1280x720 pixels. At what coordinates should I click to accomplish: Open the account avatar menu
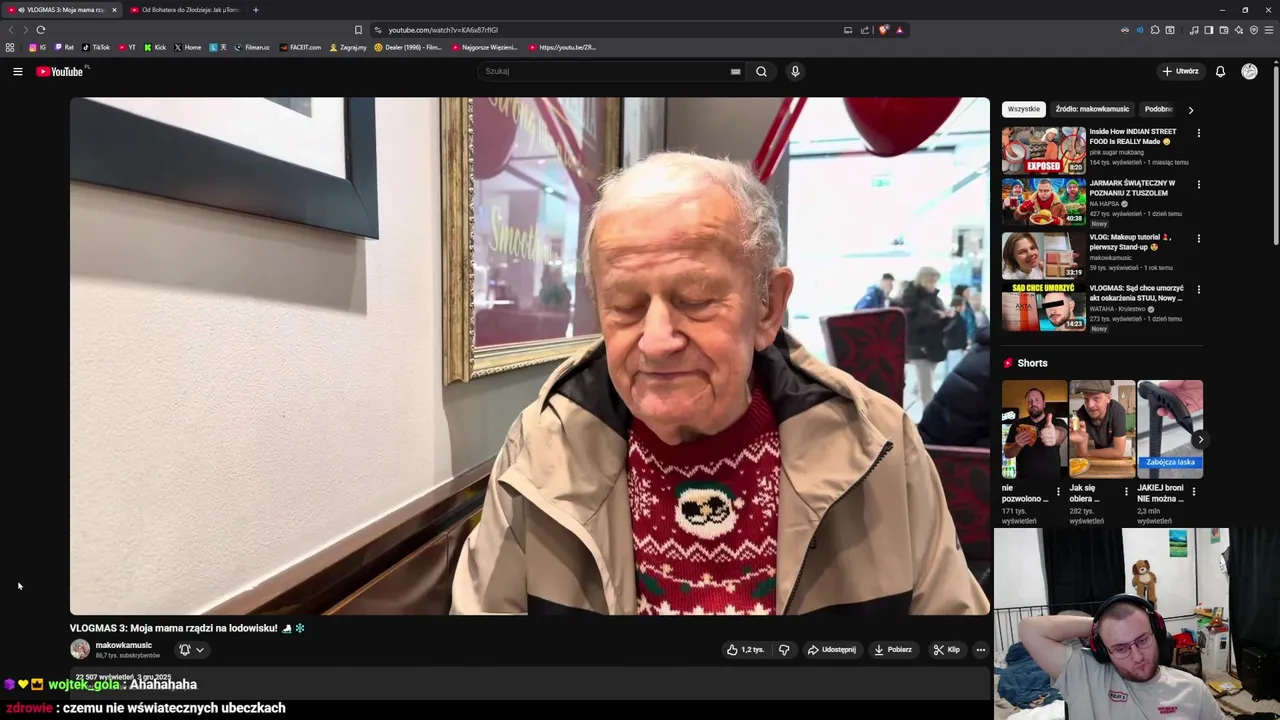coord(1249,71)
